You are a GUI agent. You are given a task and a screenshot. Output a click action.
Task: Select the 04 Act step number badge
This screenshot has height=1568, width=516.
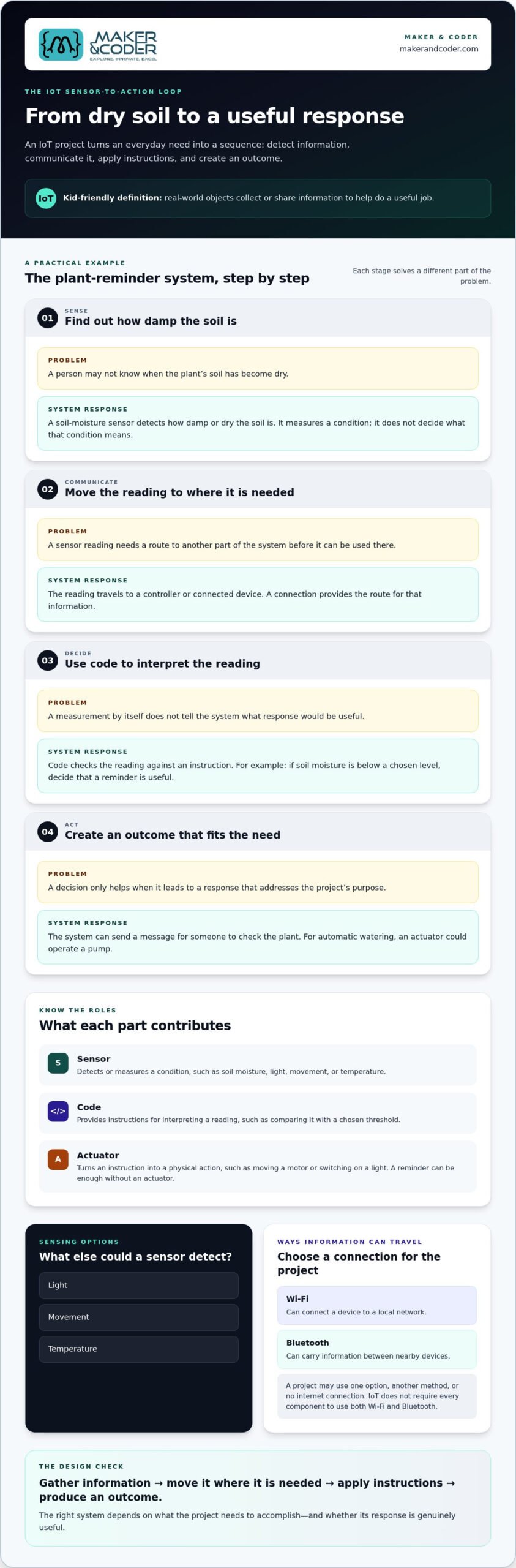tap(48, 832)
